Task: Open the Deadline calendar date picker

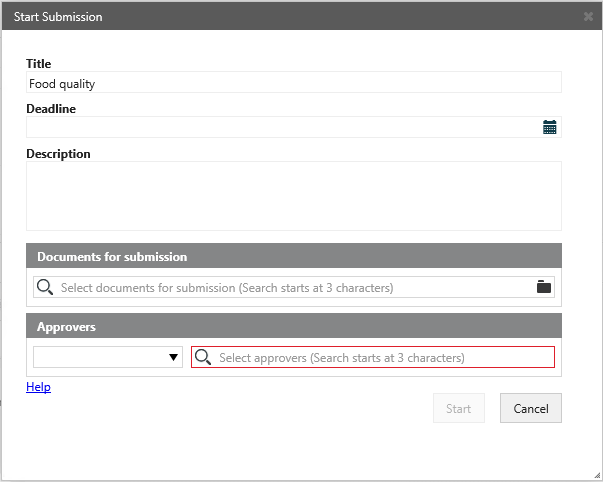Action: 549,127
